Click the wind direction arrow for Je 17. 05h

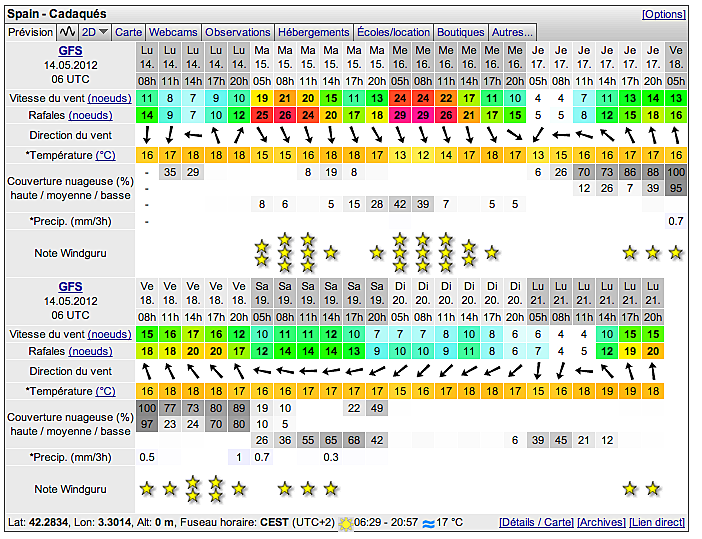538,134
